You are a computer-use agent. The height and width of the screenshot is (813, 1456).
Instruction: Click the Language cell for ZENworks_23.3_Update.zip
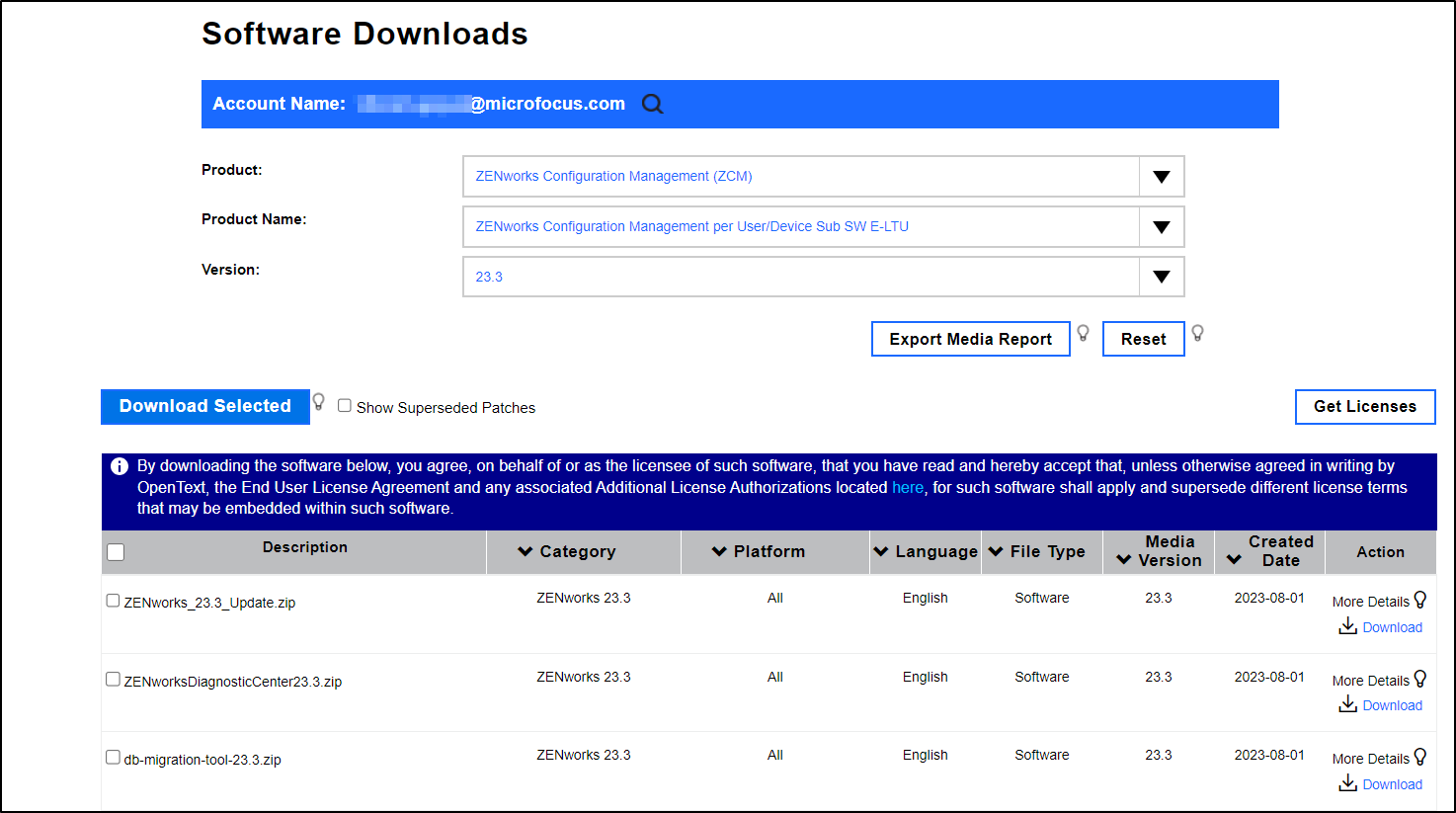tap(926, 598)
